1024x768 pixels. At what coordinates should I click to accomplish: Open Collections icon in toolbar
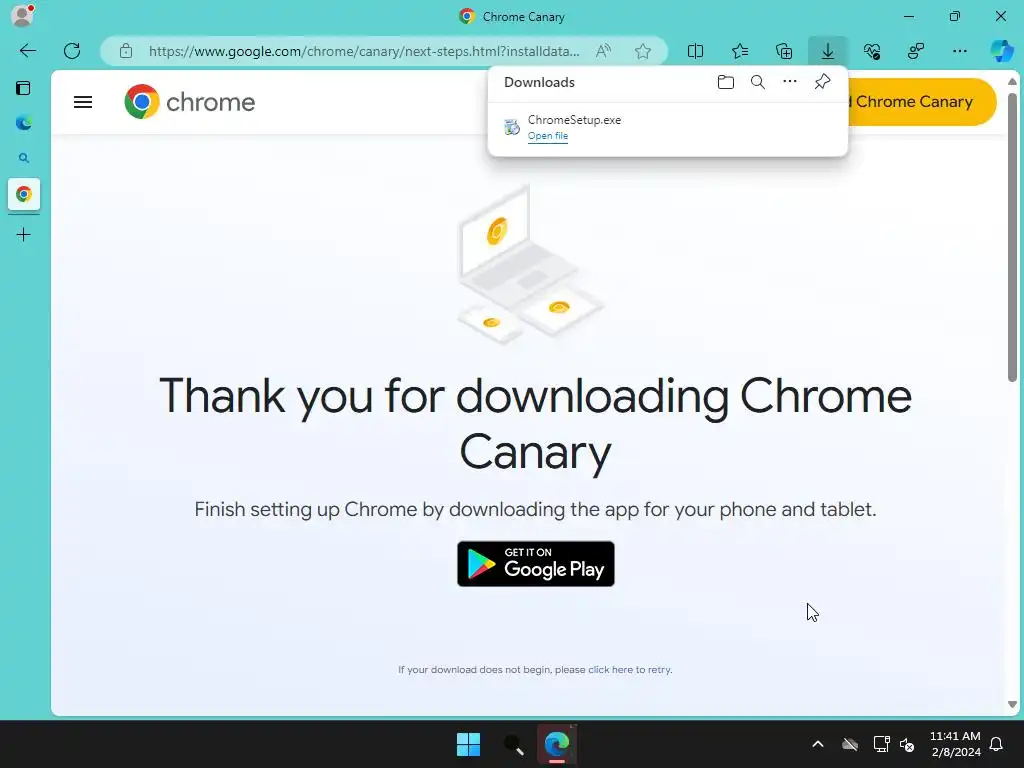tap(784, 51)
